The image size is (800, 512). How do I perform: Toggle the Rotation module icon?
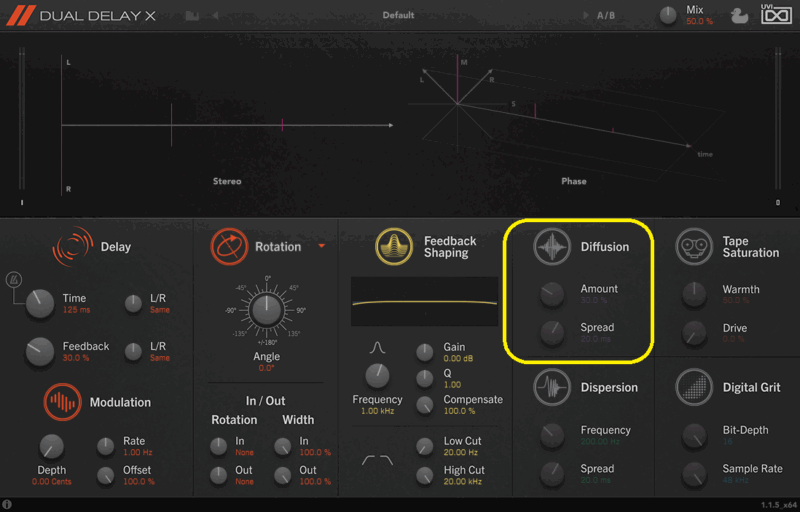tap(229, 246)
